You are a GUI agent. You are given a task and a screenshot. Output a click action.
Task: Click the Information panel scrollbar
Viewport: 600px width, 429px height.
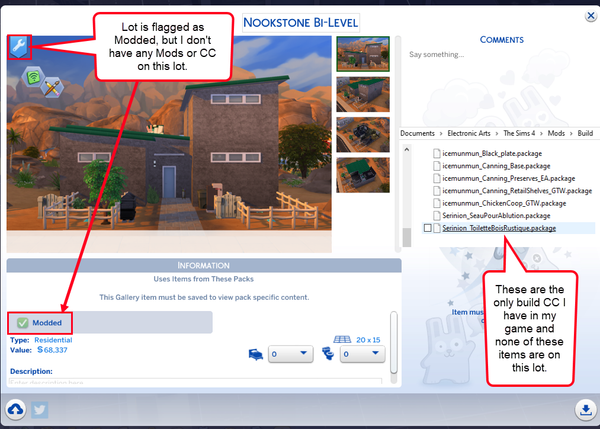tap(394, 343)
